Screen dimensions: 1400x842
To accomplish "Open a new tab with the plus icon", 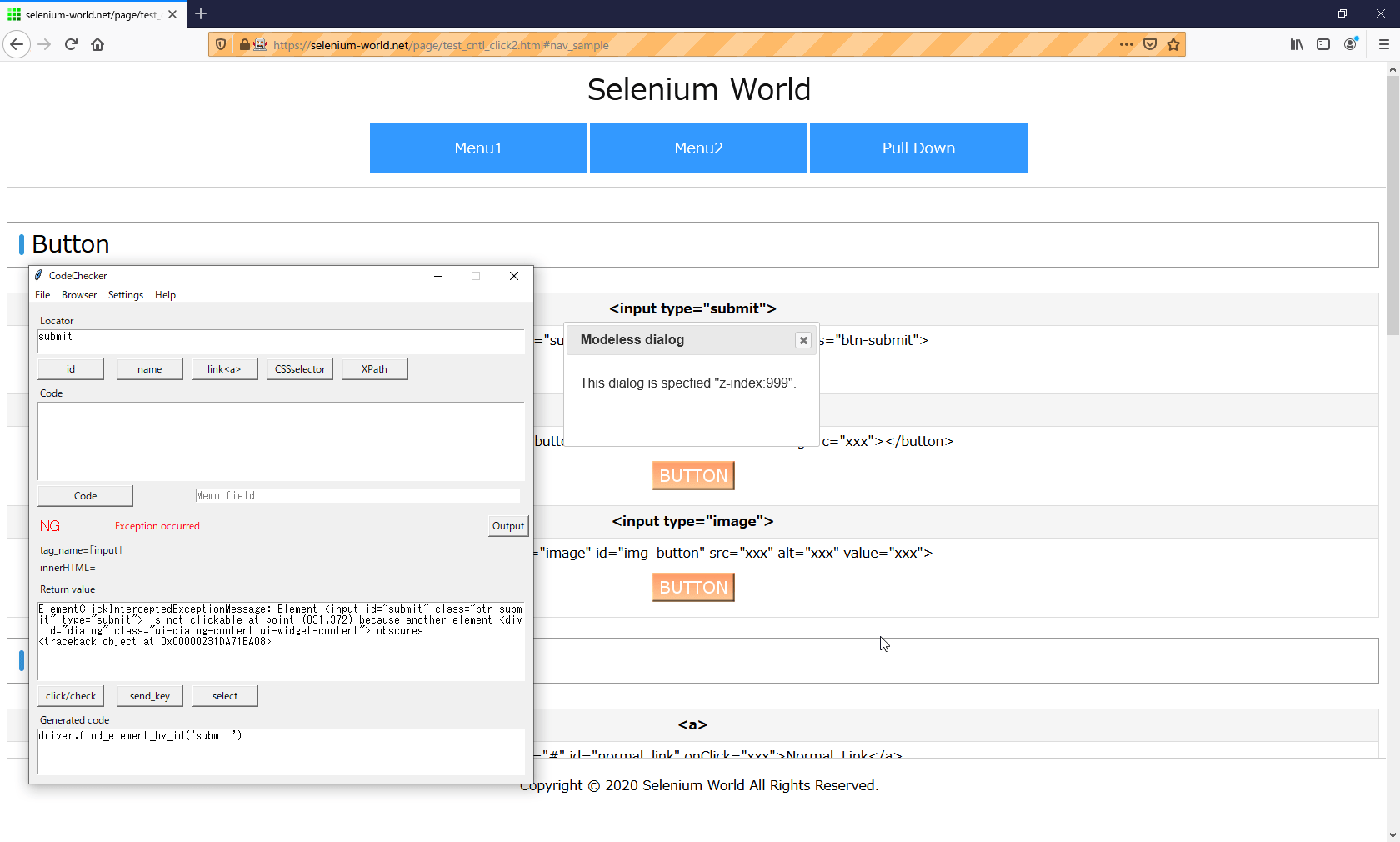I will click(x=201, y=13).
